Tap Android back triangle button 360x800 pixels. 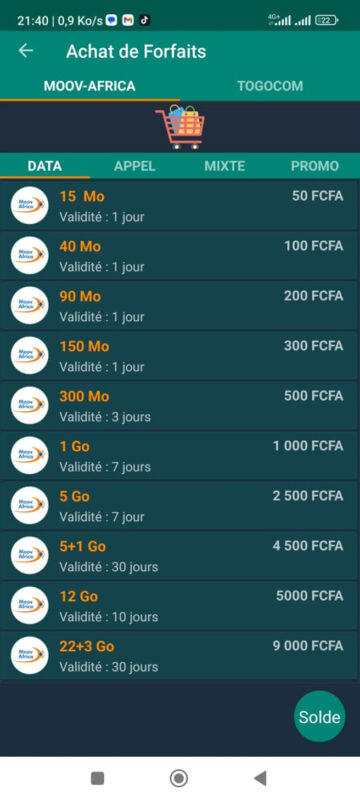(260, 778)
